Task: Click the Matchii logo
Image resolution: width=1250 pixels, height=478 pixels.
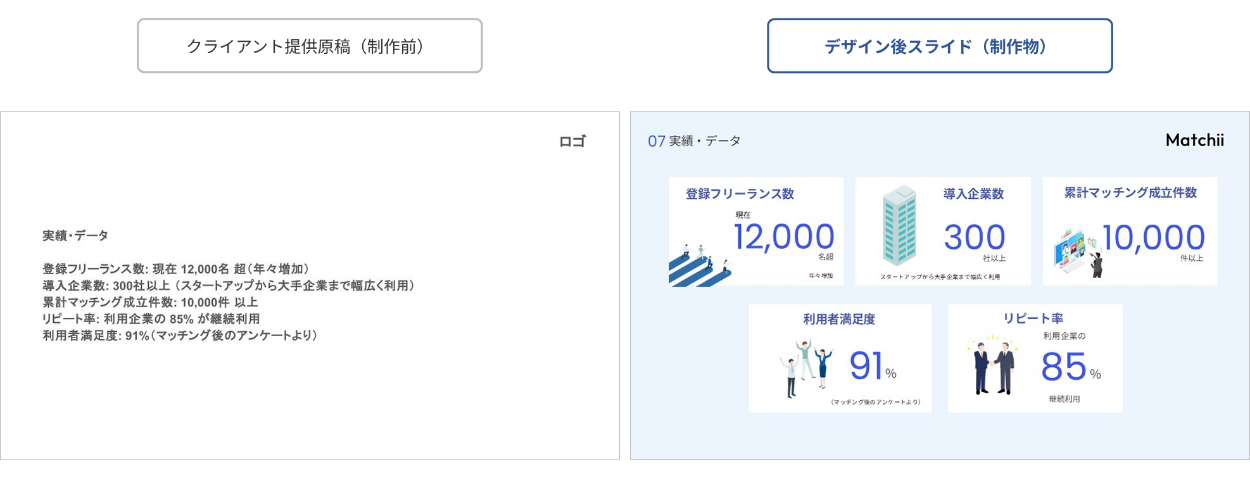Action: click(1194, 141)
